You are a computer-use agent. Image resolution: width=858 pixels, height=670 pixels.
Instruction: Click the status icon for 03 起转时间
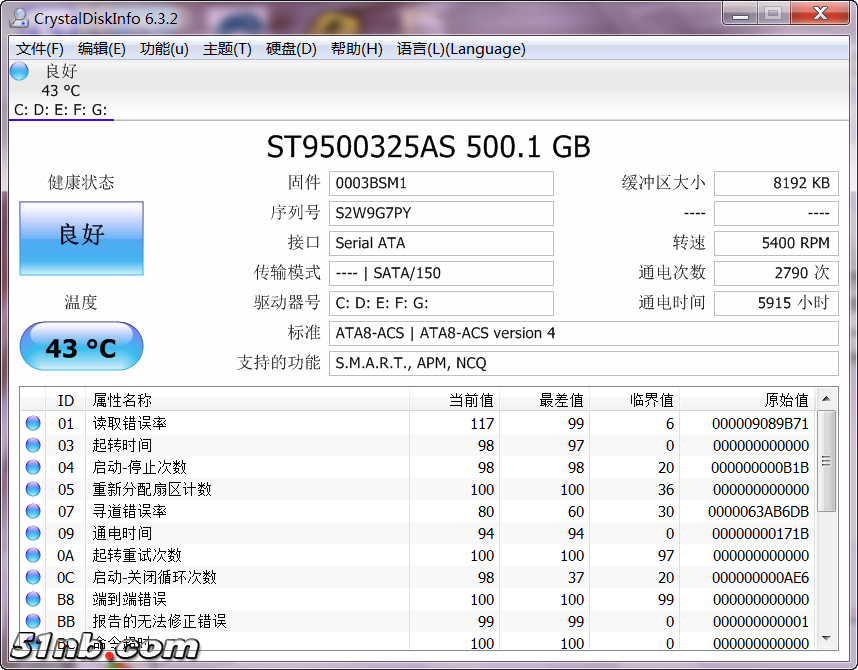coord(33,445)
